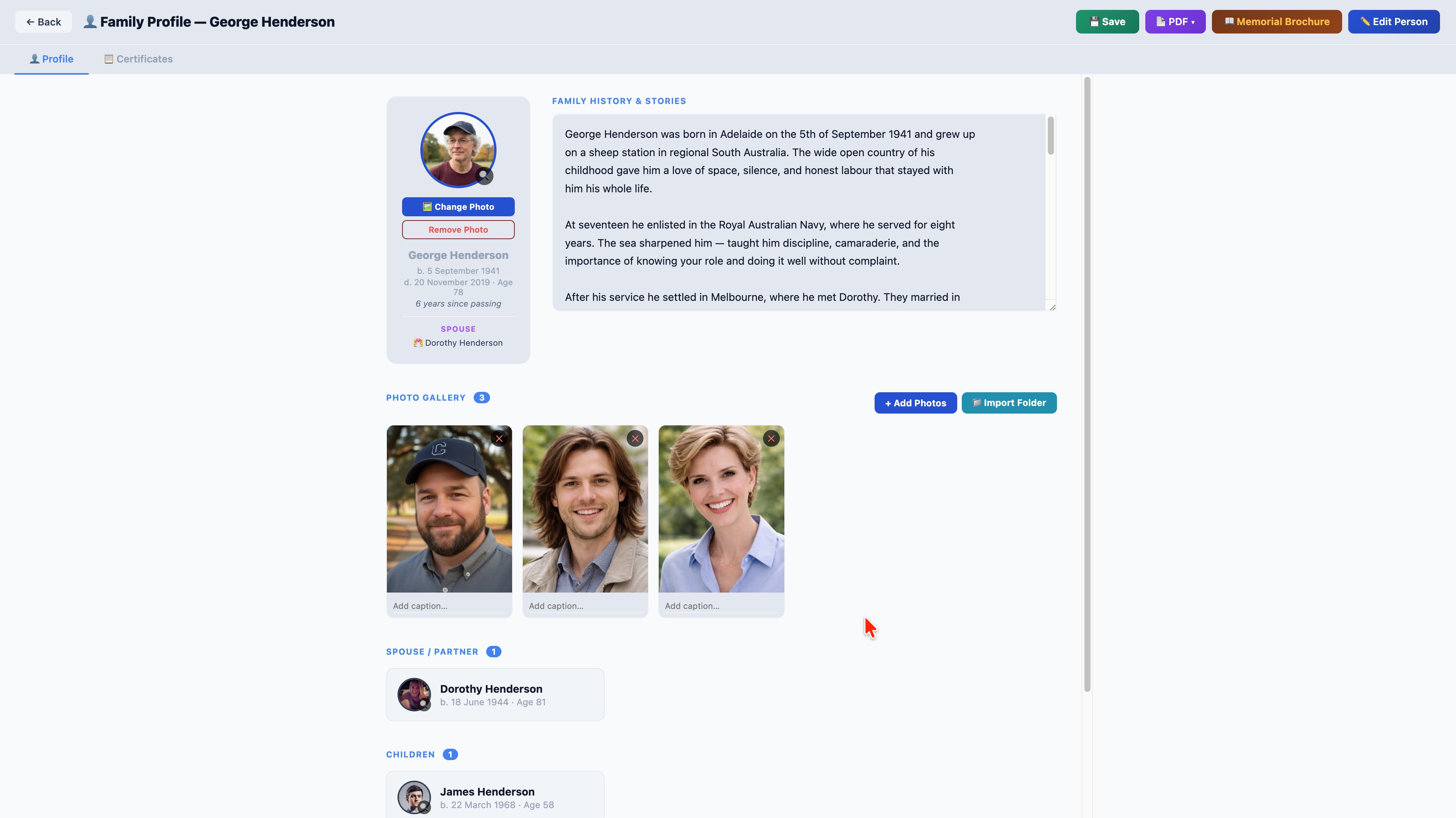Screen dimensions: 1456x818
Task: Remove the bearded man with cap photo
Action: [x=499, y=438]
